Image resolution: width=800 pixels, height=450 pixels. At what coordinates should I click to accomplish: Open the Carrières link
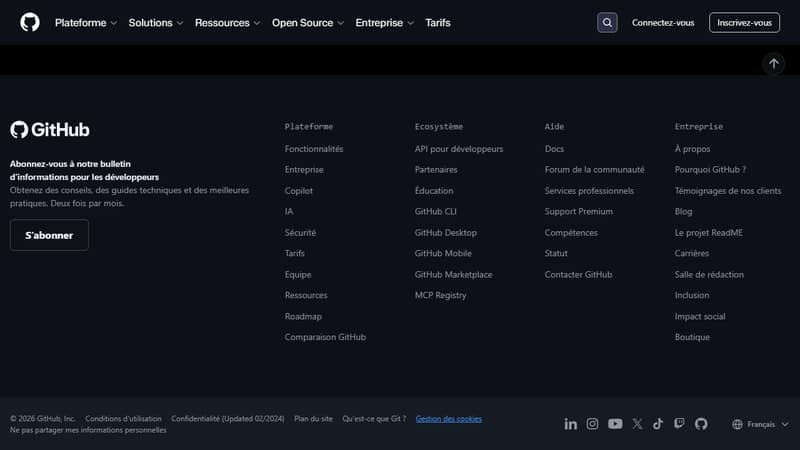(x=691, y=253)
